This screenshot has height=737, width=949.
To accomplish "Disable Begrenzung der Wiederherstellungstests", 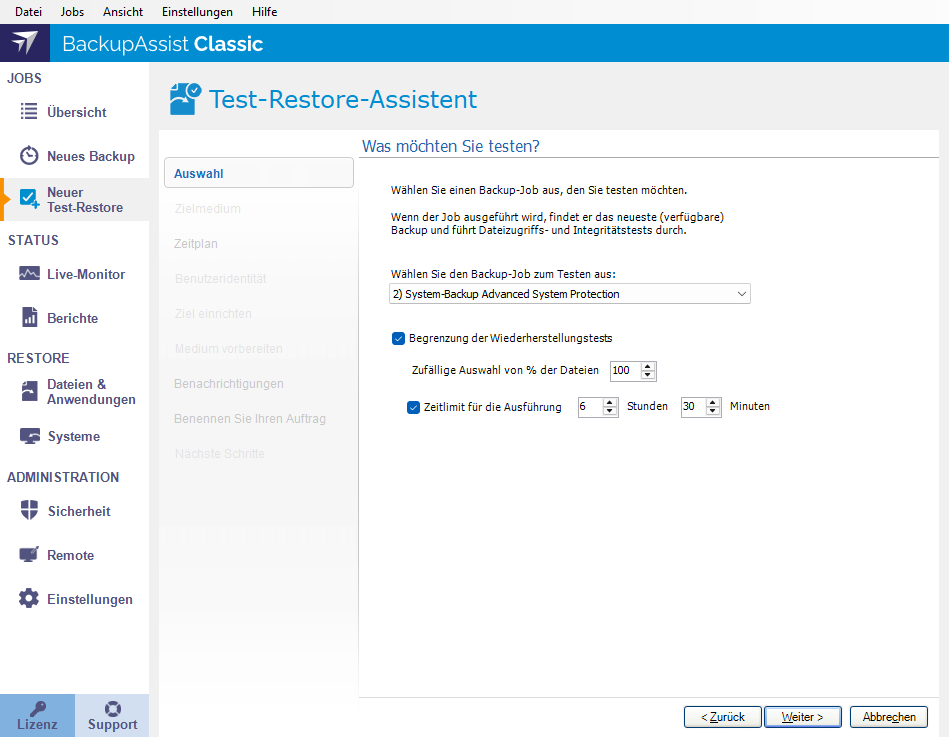I will click(398, 339).
